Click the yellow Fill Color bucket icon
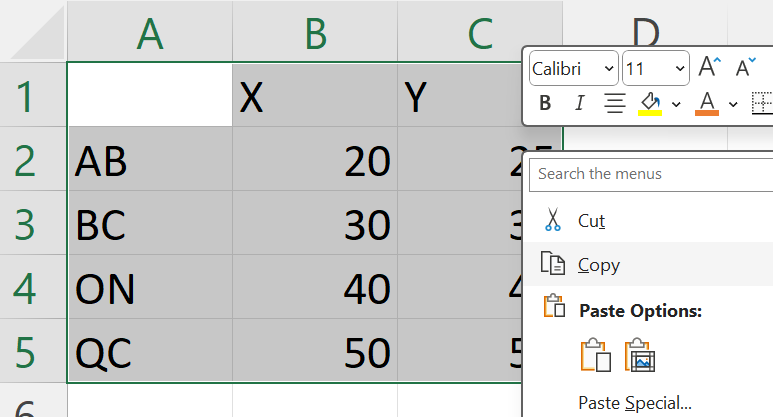This screenshot has height=417, width=773. [x=650, y=103]
